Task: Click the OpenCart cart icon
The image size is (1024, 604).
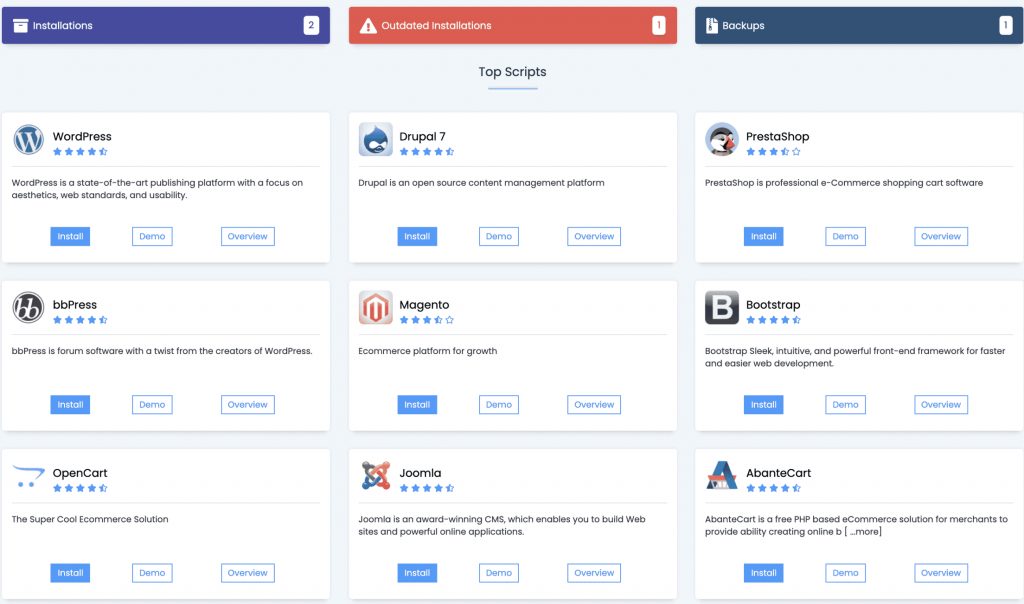Action: (x=29, y=476)
